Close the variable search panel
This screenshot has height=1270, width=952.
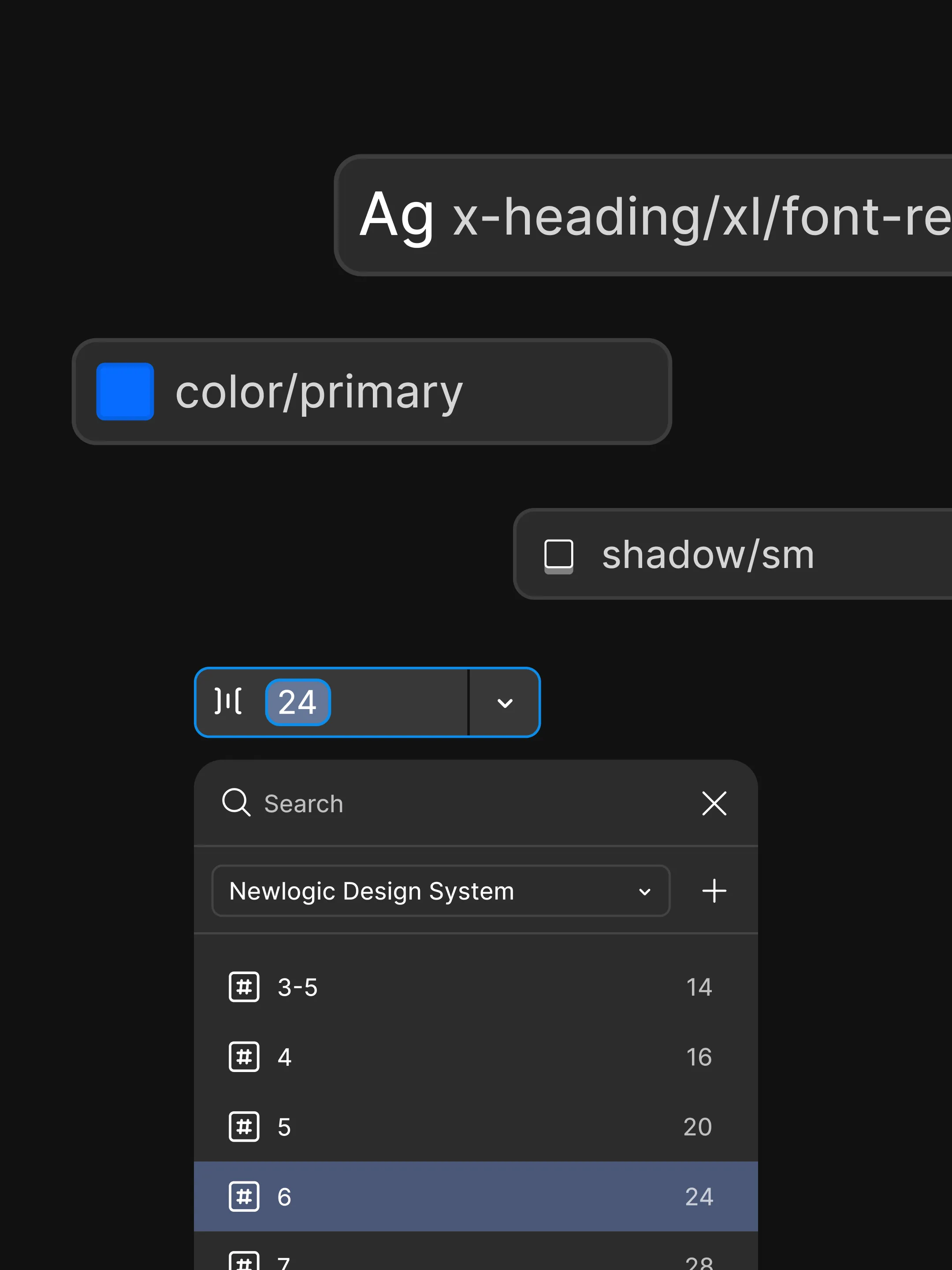click(714, 803)
